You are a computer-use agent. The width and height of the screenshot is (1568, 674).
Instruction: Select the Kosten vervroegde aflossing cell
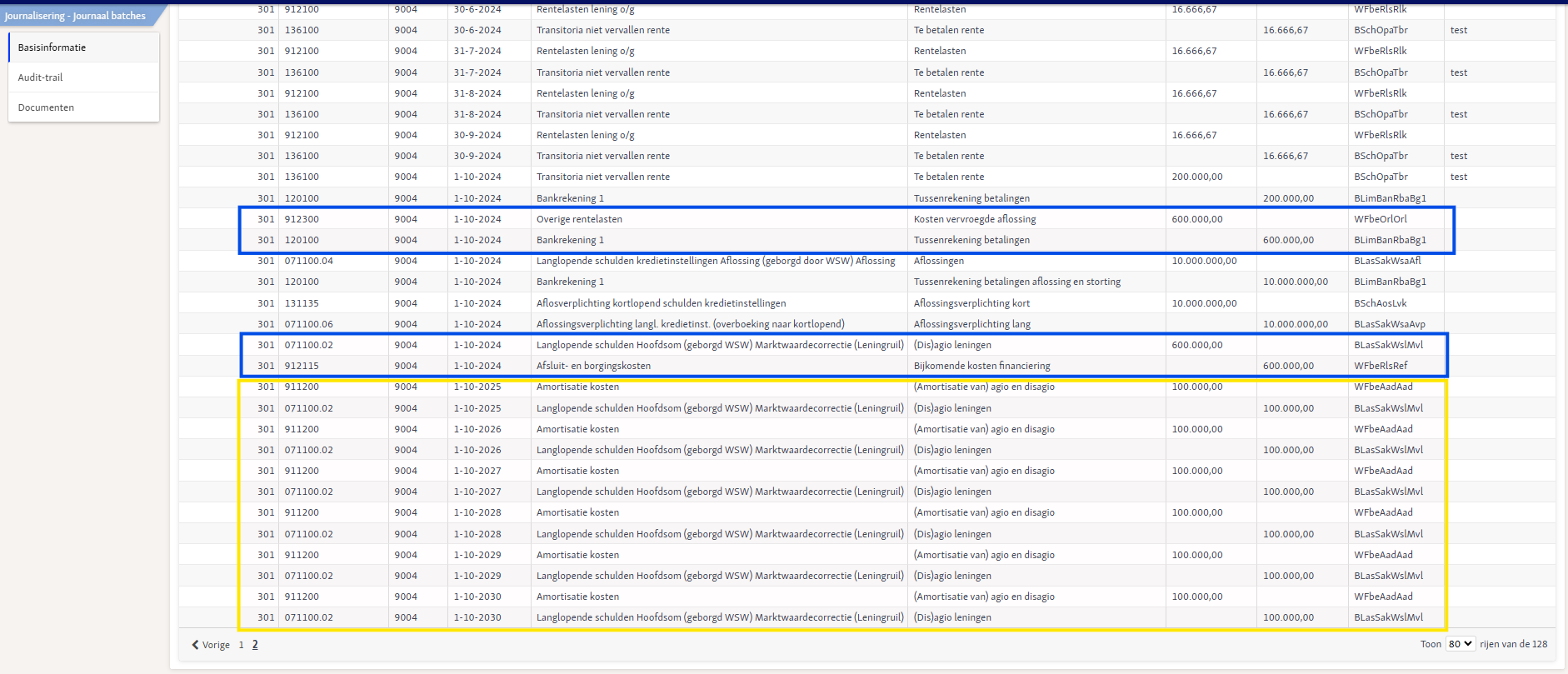point(975,219)
